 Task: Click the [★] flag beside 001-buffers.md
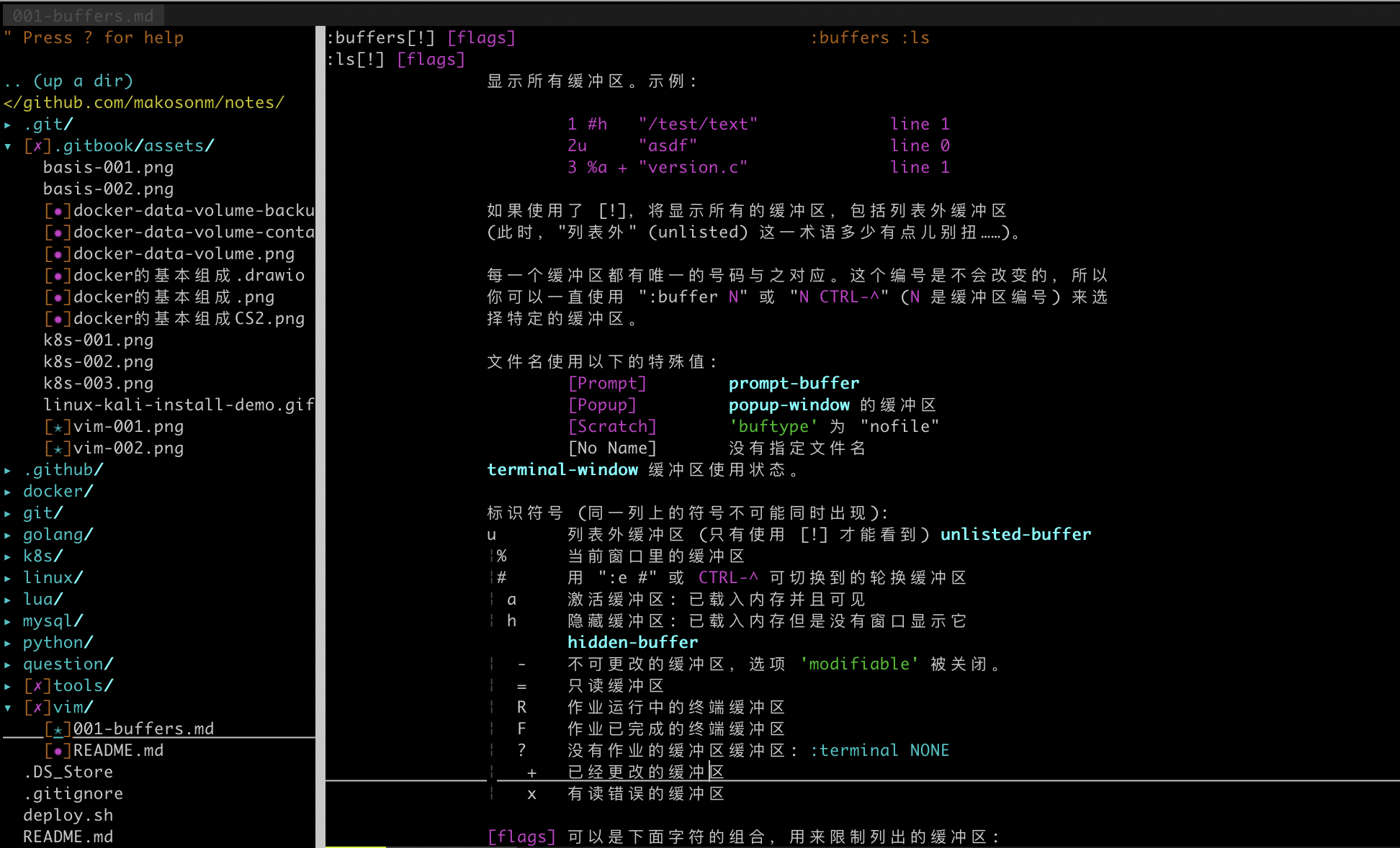click(x=58, y=729)
